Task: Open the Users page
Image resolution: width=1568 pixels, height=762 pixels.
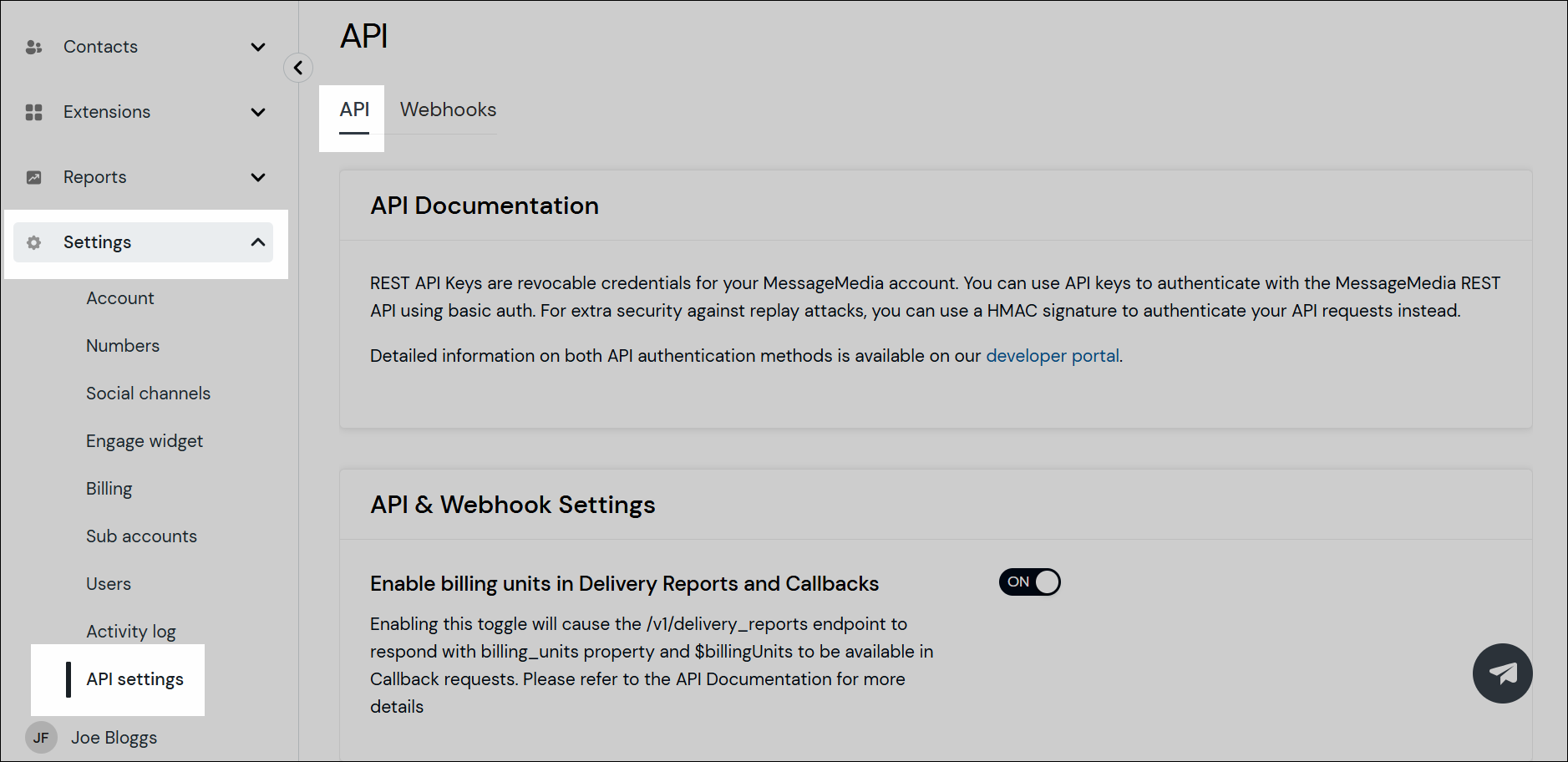Action: pyautogui.click(x=109, y=584)
